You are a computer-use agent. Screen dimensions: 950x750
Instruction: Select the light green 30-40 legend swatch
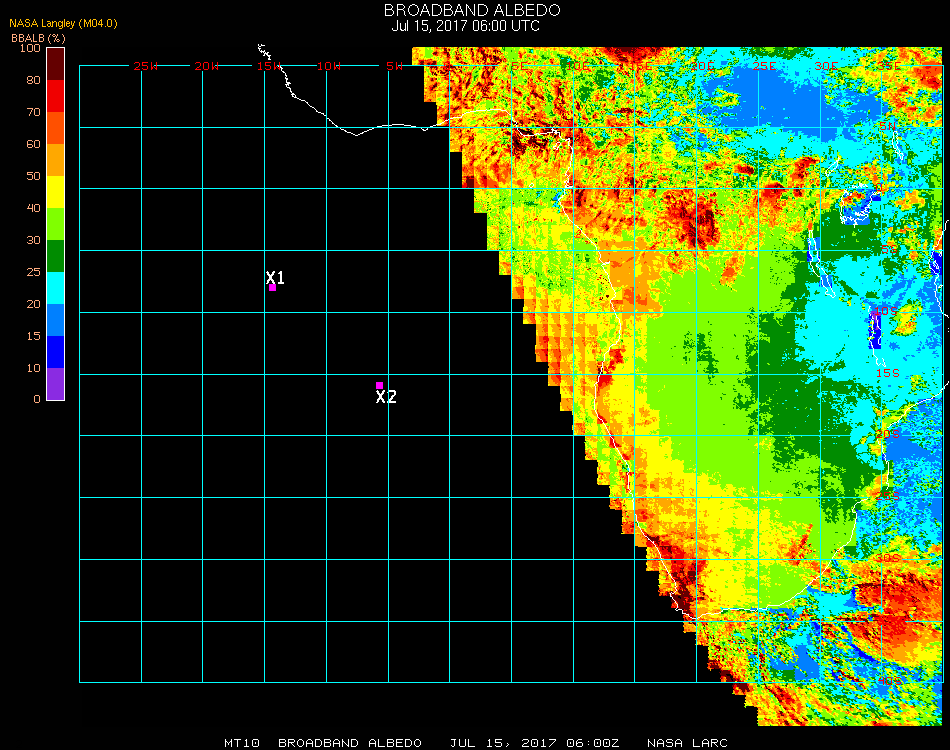(x=55, y=224)
